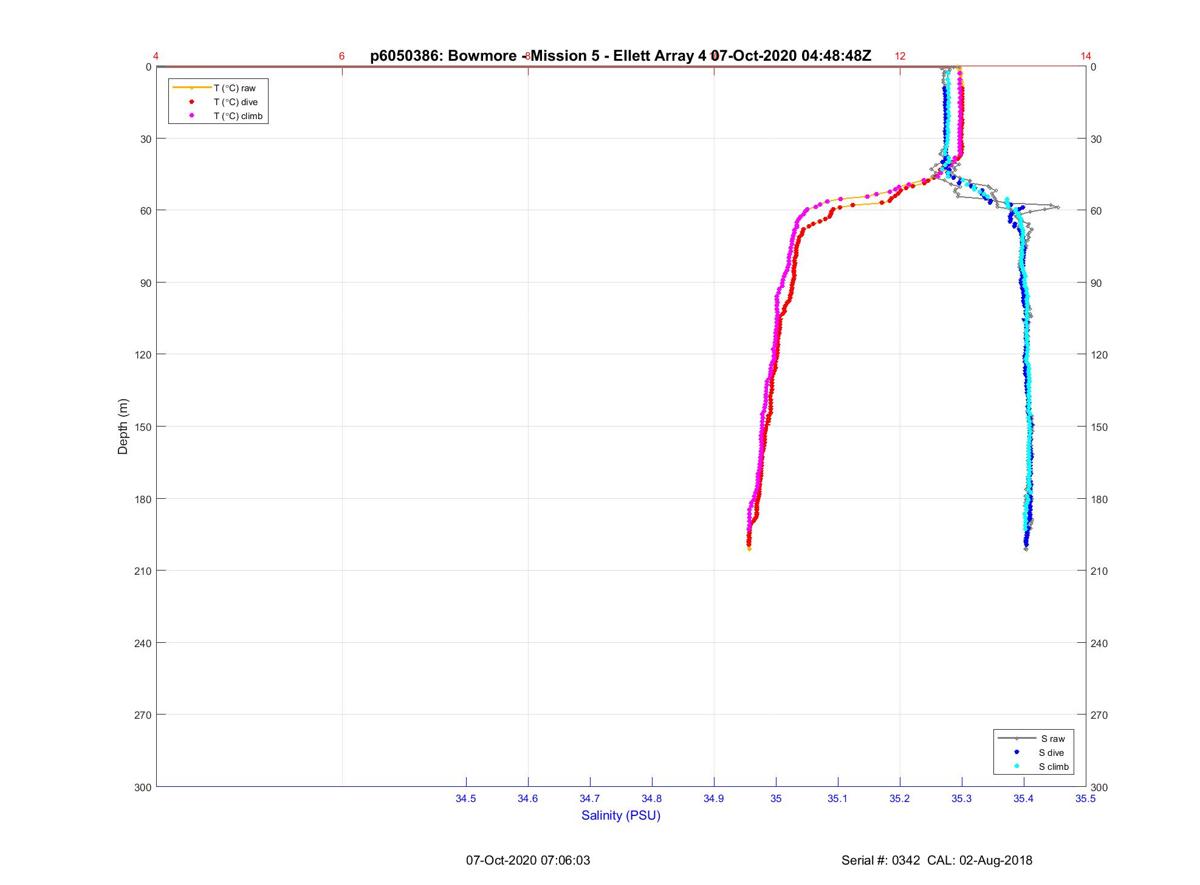This screenshot has height=885, width=1200.
Task: Select the 35.2 salinity tick label
Action: pyautogui.click(x=900, y=799)
